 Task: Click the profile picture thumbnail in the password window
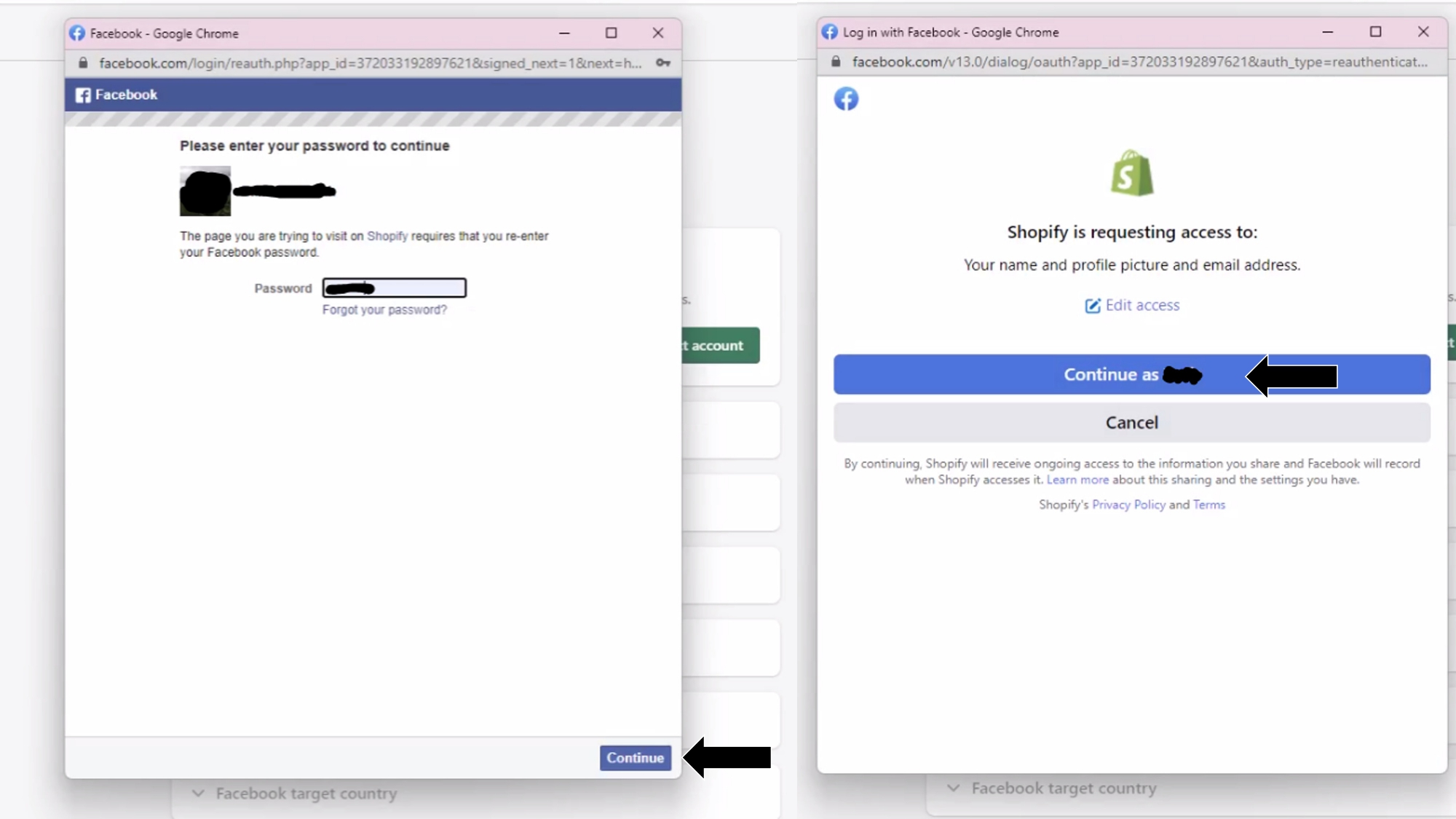coord(205,191)
